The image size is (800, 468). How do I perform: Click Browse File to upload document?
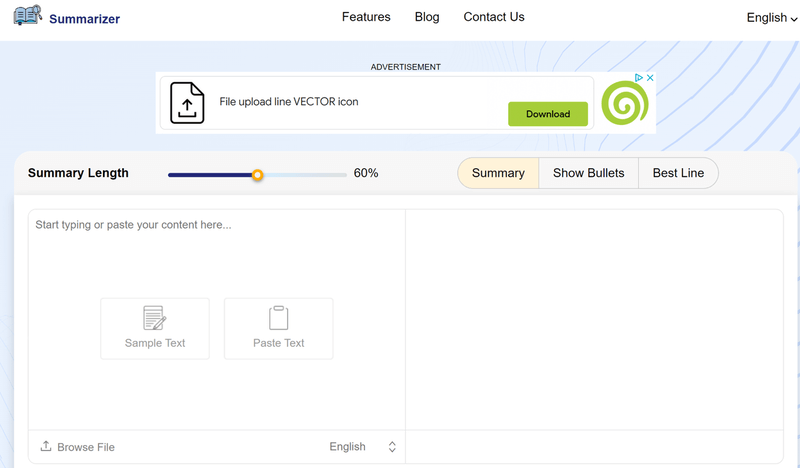86,447
